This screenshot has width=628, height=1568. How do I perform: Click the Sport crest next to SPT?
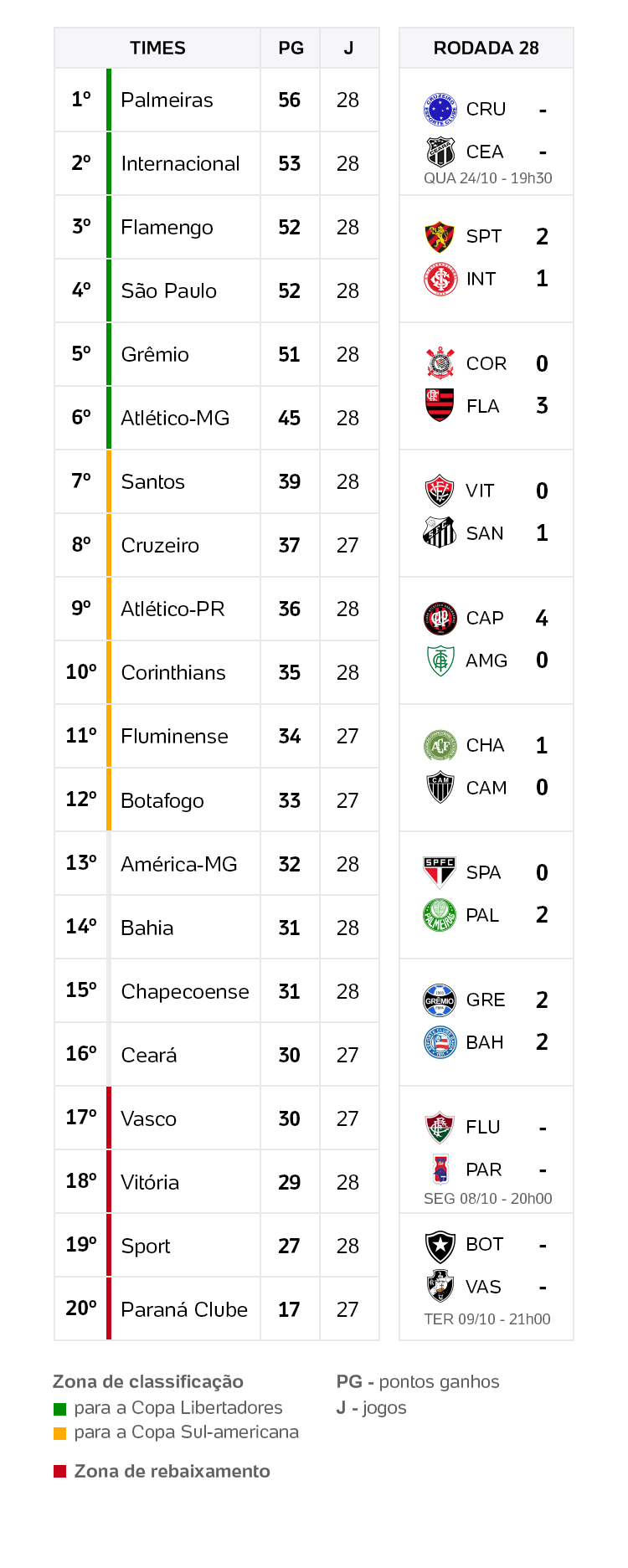click(440, 236)
